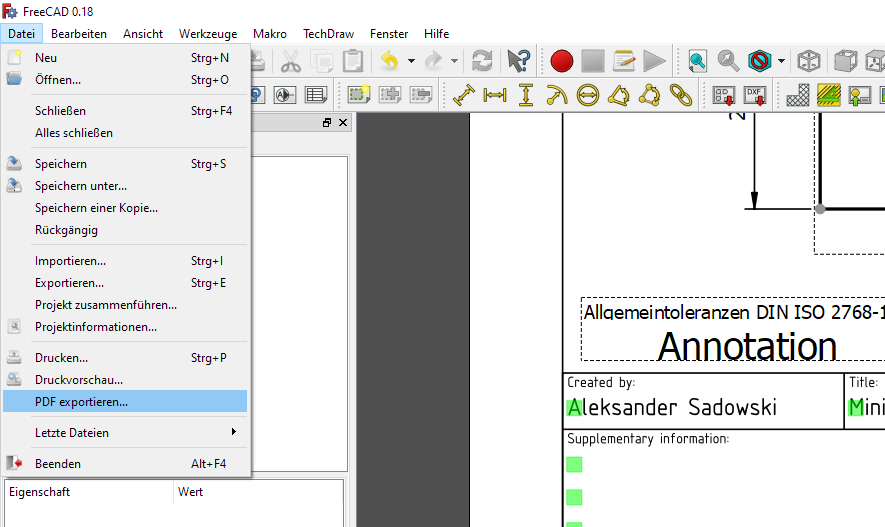The height and width of the screenshot is (527, 885).
Task: Open the macro editor notepad icon
Action: click(x=624, y=61)
